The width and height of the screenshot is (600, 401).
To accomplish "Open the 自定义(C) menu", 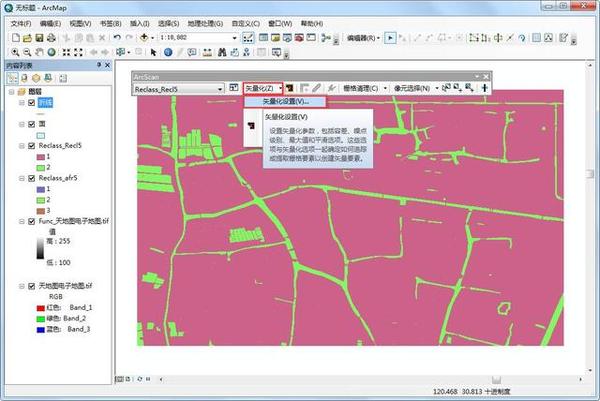I will tap(246, 23).
